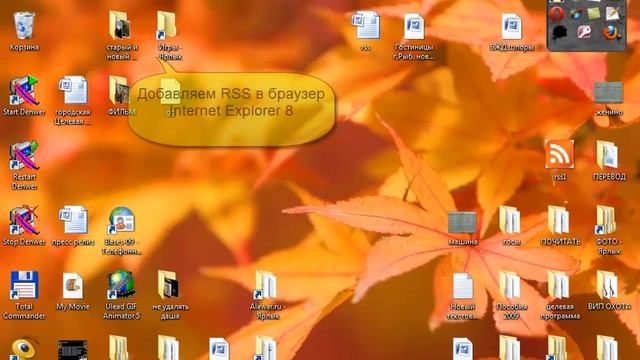Launch the WebMoney Keeper ant shortcut
This screenshot has height=360, width=640.
pos(24,348)
